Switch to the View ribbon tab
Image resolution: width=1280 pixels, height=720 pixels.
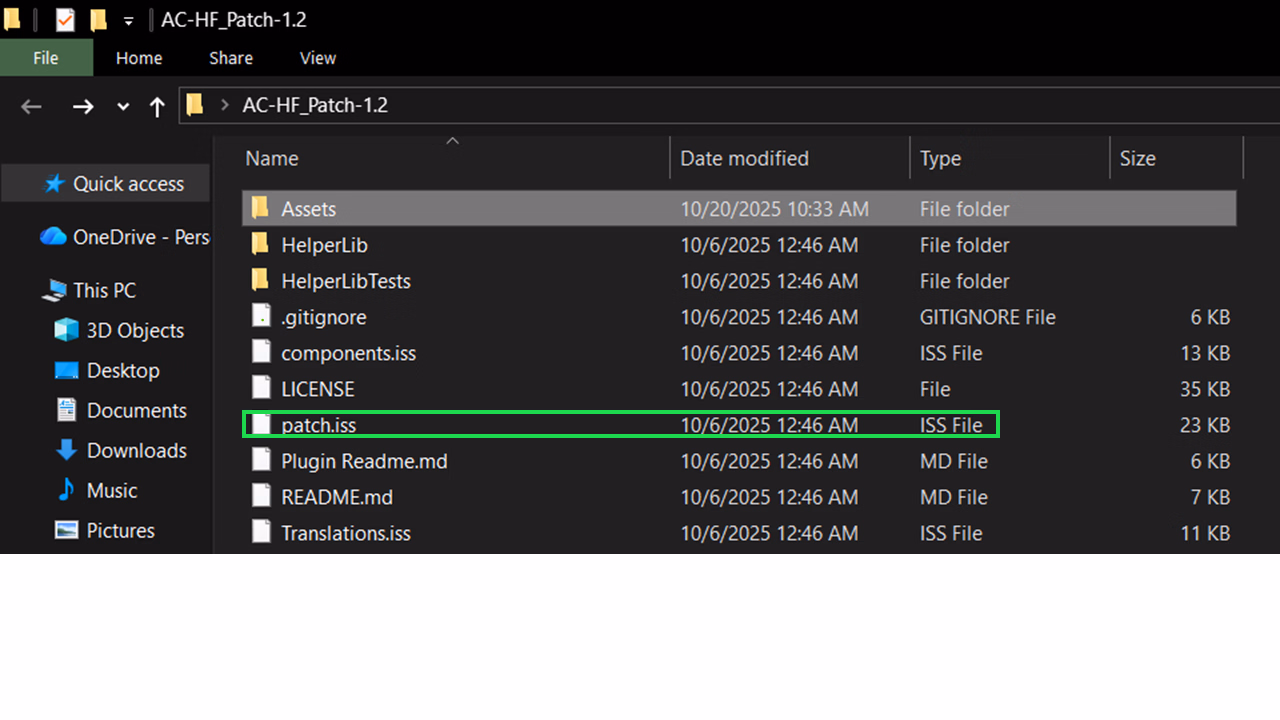coord(318,58)
